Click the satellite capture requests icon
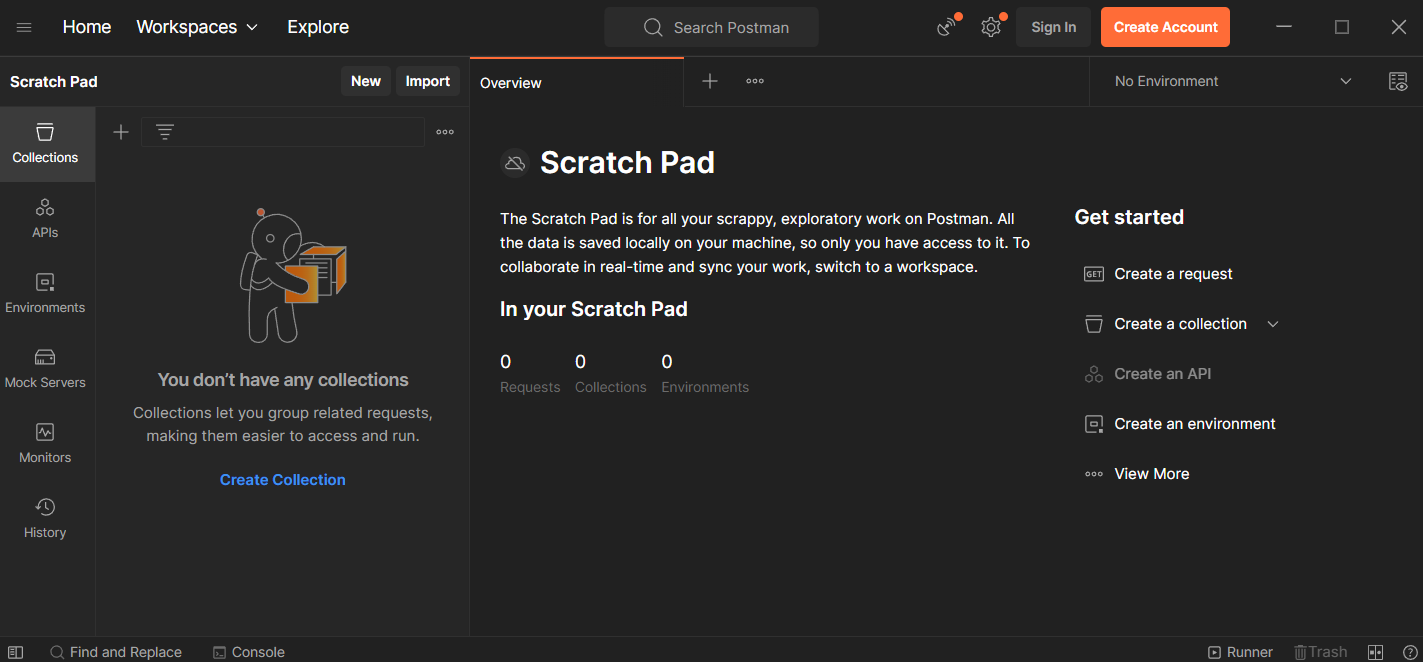The image size is (1423, 662). (947, 27)
